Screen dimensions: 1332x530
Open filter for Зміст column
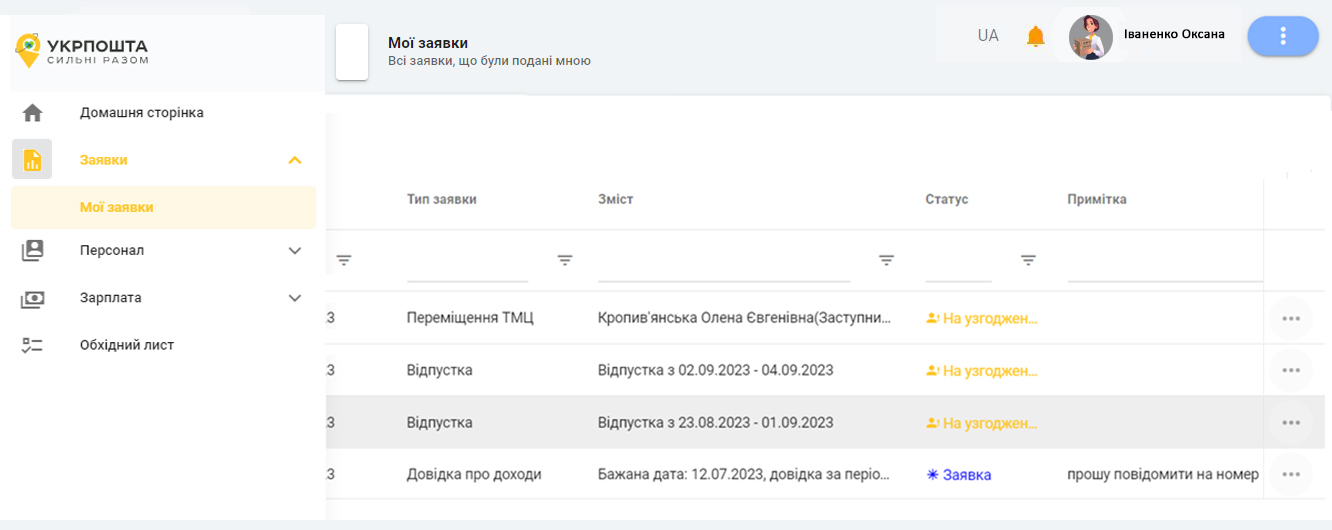885,260
